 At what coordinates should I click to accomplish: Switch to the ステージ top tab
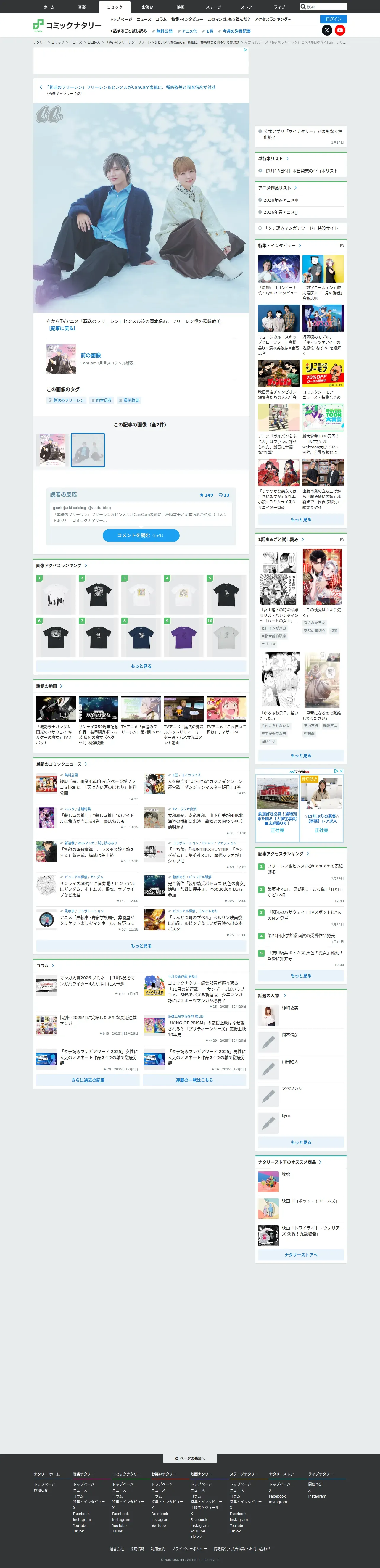[x=213, y=7]
